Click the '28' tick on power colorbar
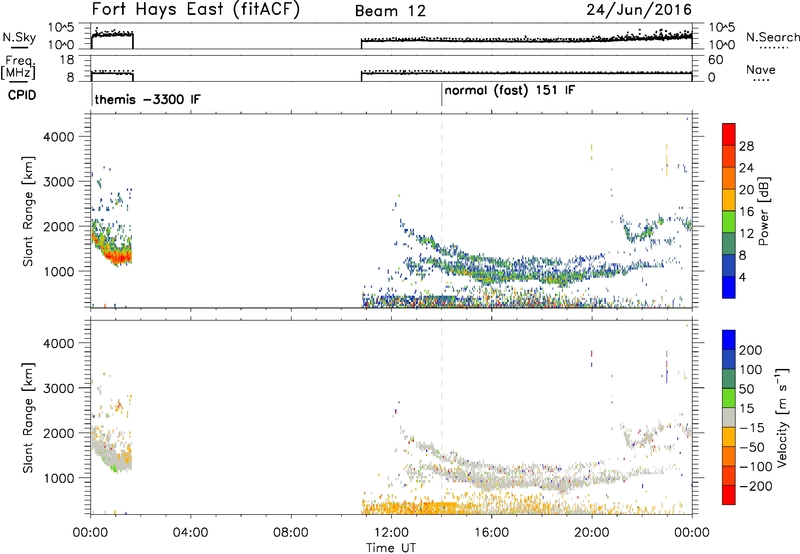 pyautogui.click(x=746, y=146)
